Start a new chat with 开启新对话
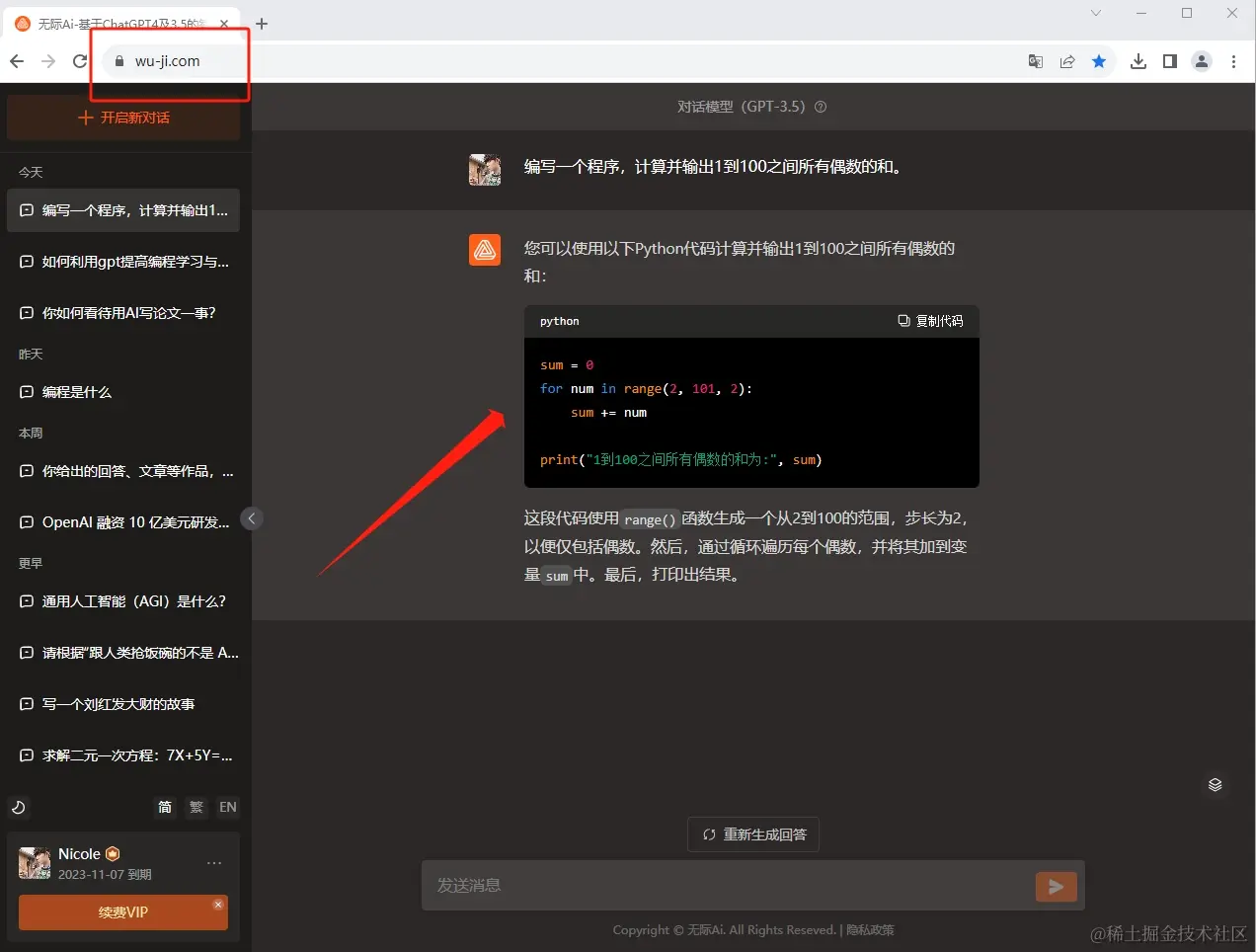Viewport: 1256px width, 952px height. 123,118
